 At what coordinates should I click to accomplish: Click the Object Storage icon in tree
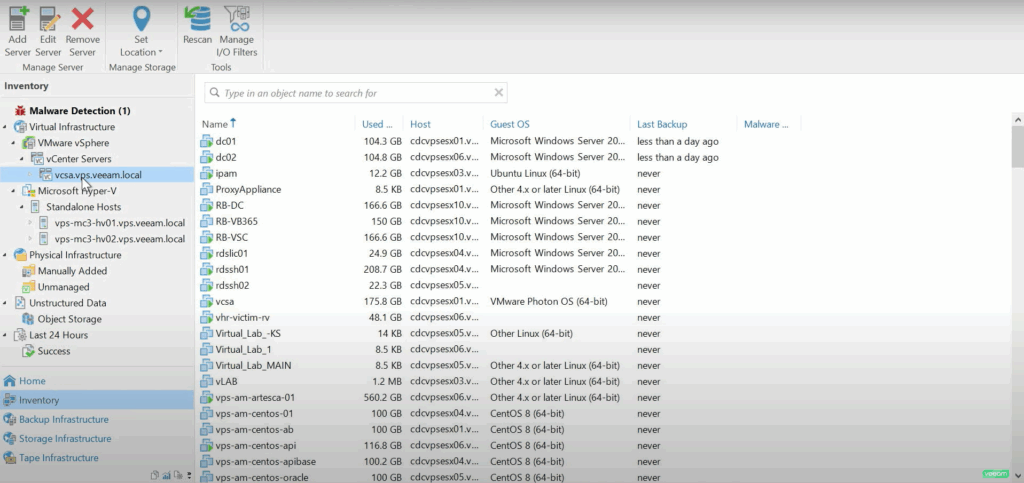click(28, 319)
